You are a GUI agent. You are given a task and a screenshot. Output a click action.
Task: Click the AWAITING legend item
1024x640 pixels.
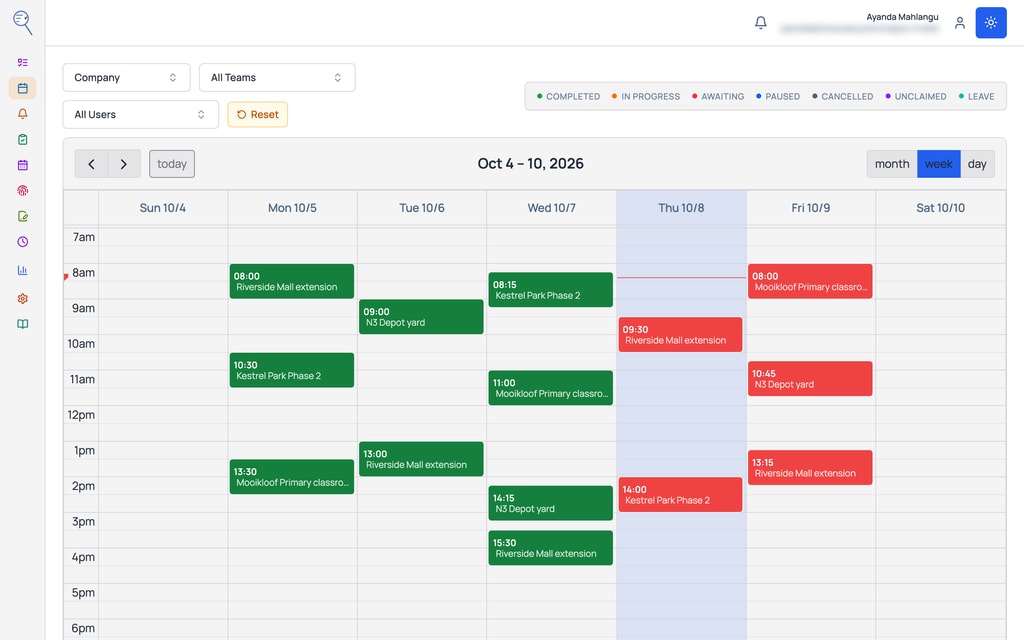718,96
